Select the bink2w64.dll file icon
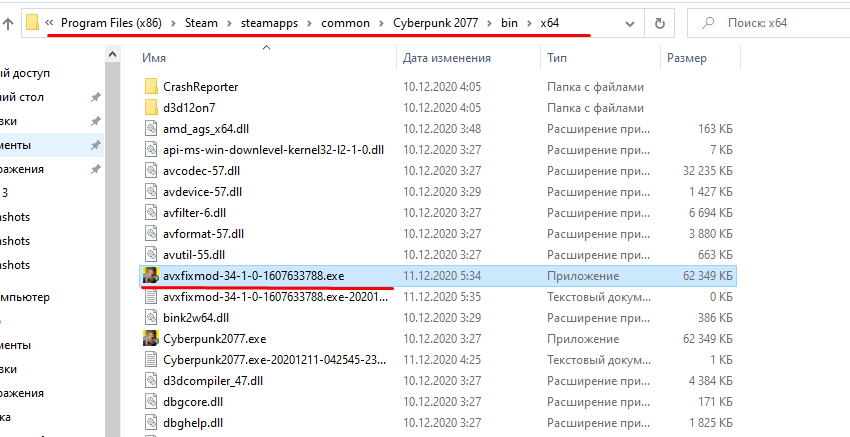The width and height of the screenshot is (850, 437). [151, 318]
